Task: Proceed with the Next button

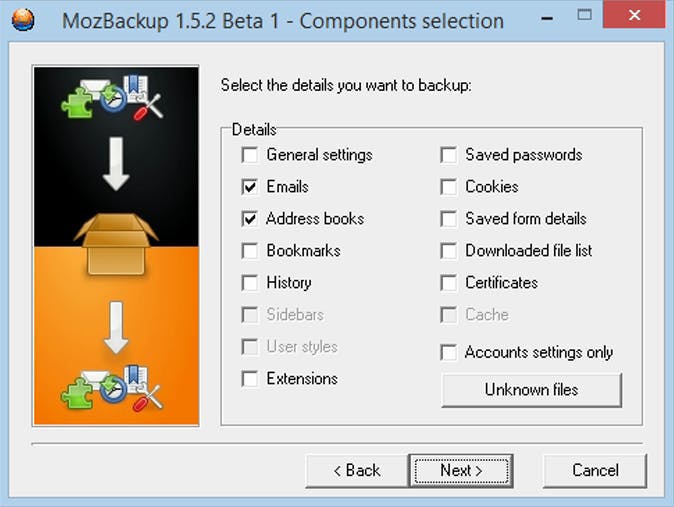Action: pyautogui.click(x=461, y=470)
